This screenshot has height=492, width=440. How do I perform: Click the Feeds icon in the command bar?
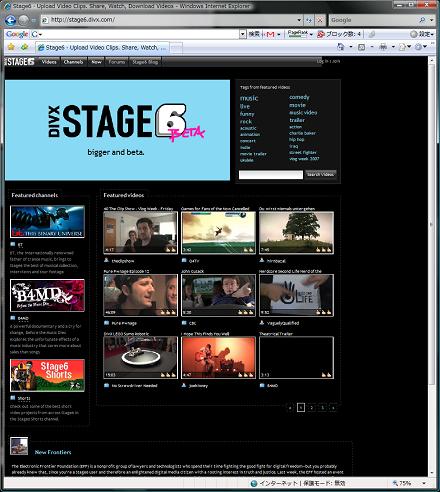[362, 47]
